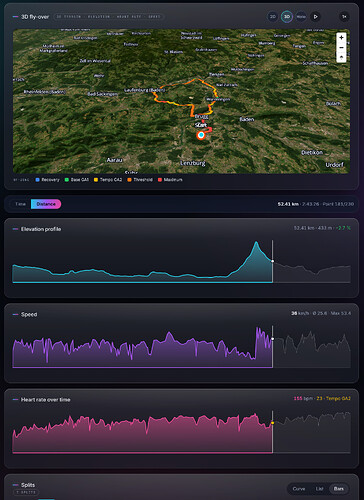Zoom in on the map
The image size is (364, 500).
point(341,38)
